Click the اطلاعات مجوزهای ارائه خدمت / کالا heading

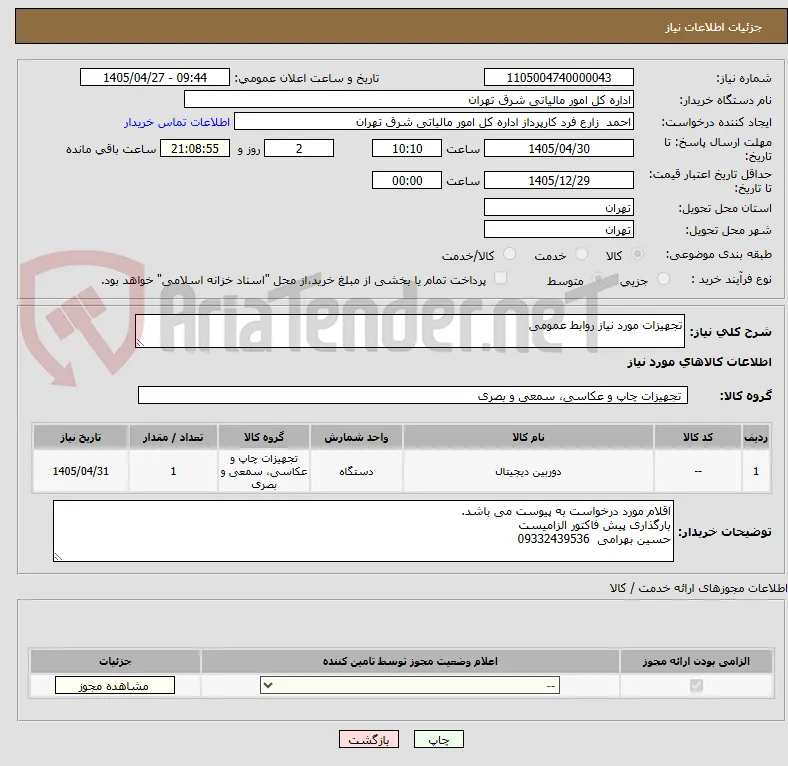coord(698,588)
